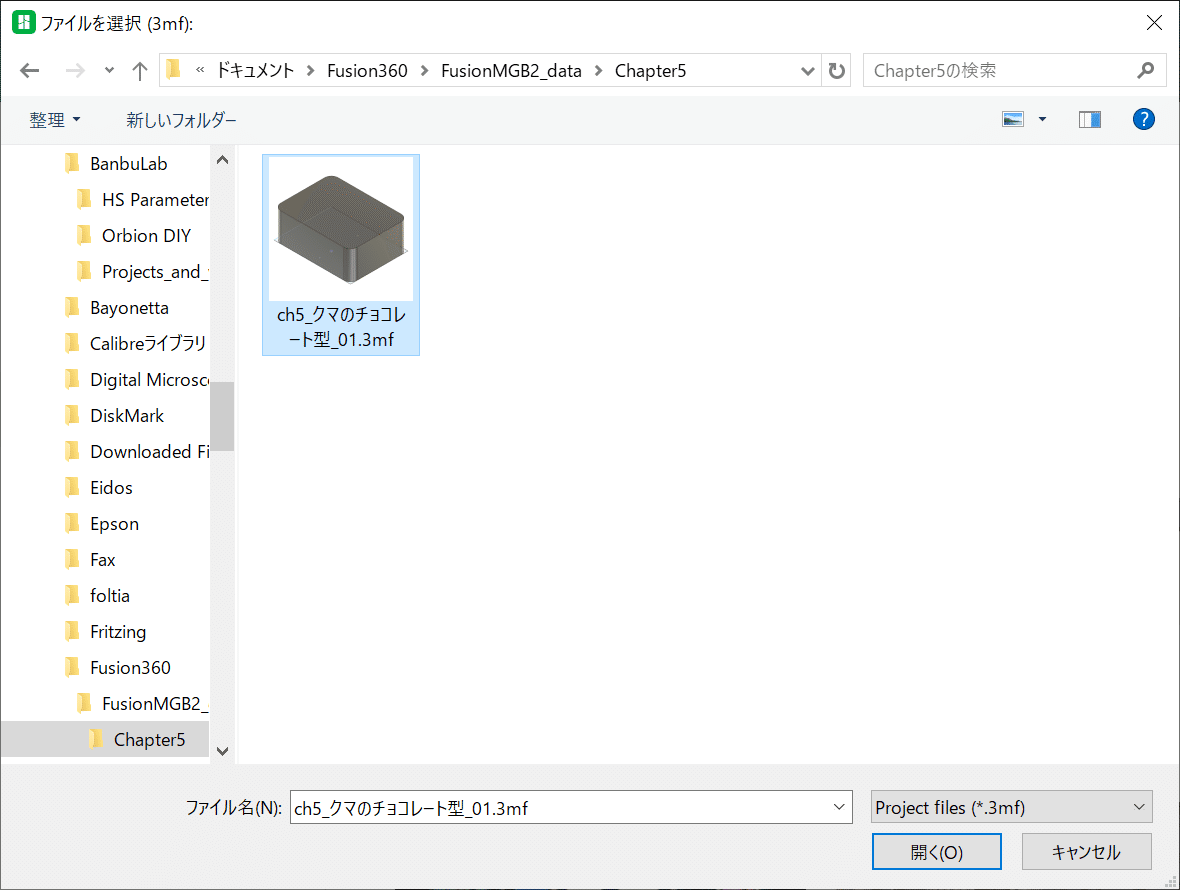Select Chapter5 folder in tree
1180x890 pixels.
click(148, 740)
